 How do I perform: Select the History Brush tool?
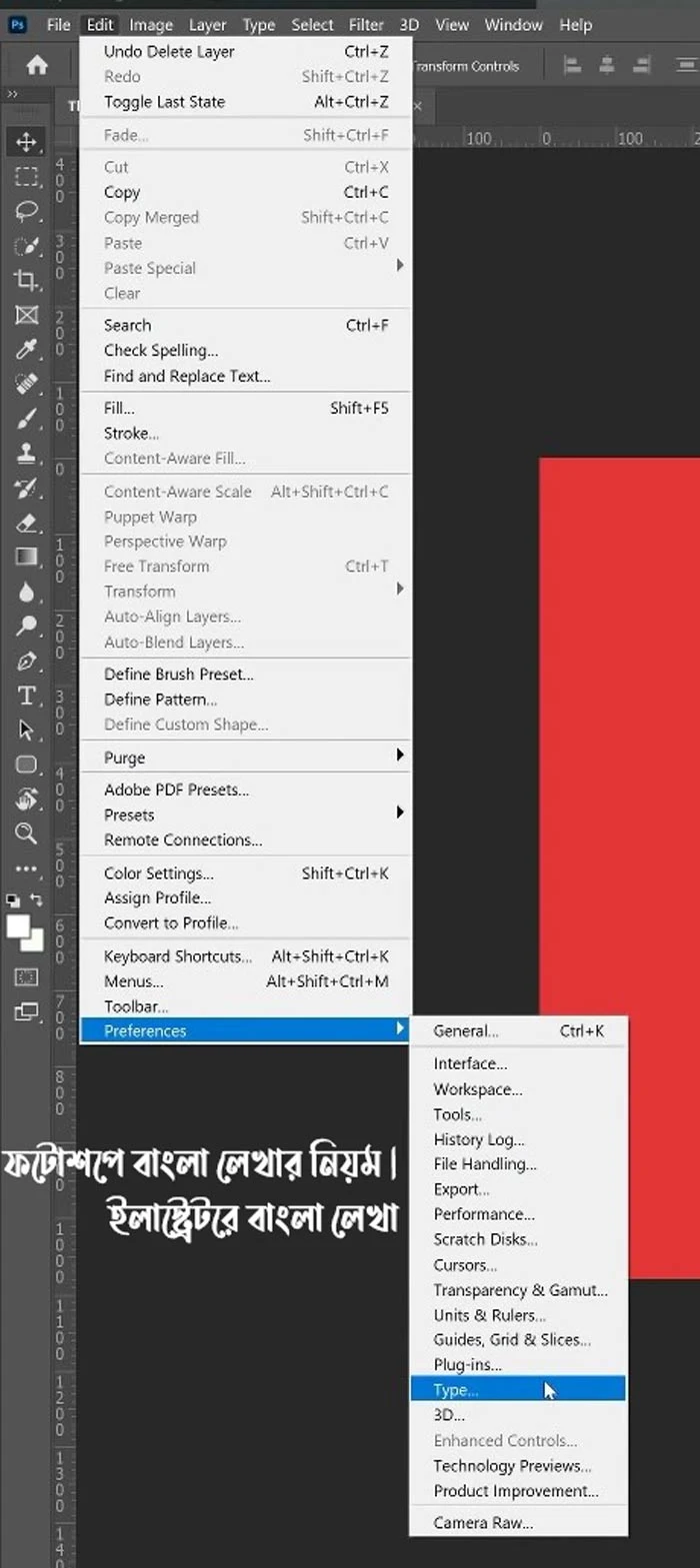(27, 489)
